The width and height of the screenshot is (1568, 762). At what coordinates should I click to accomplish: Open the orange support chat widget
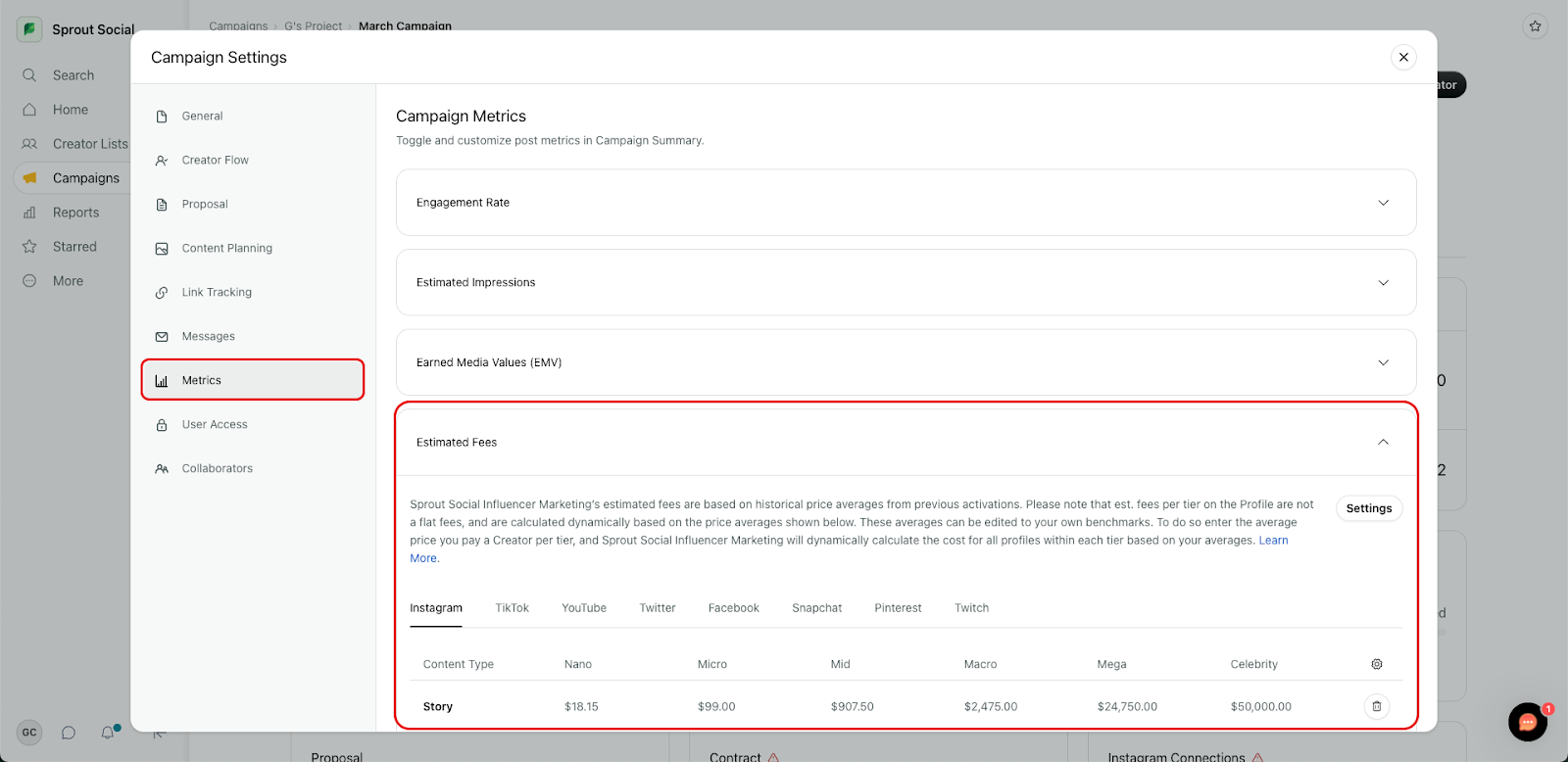click(1528, 723)
